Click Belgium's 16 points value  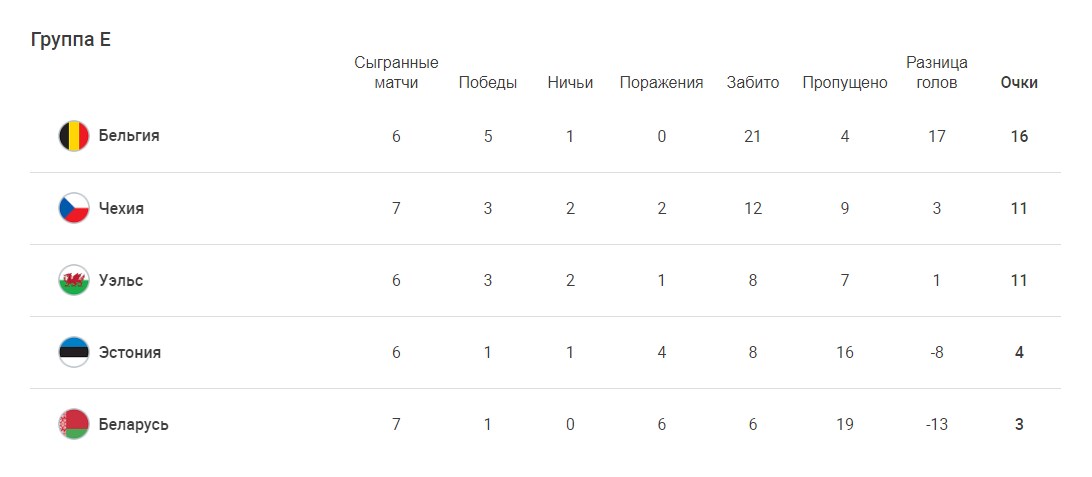(1019, 136)
